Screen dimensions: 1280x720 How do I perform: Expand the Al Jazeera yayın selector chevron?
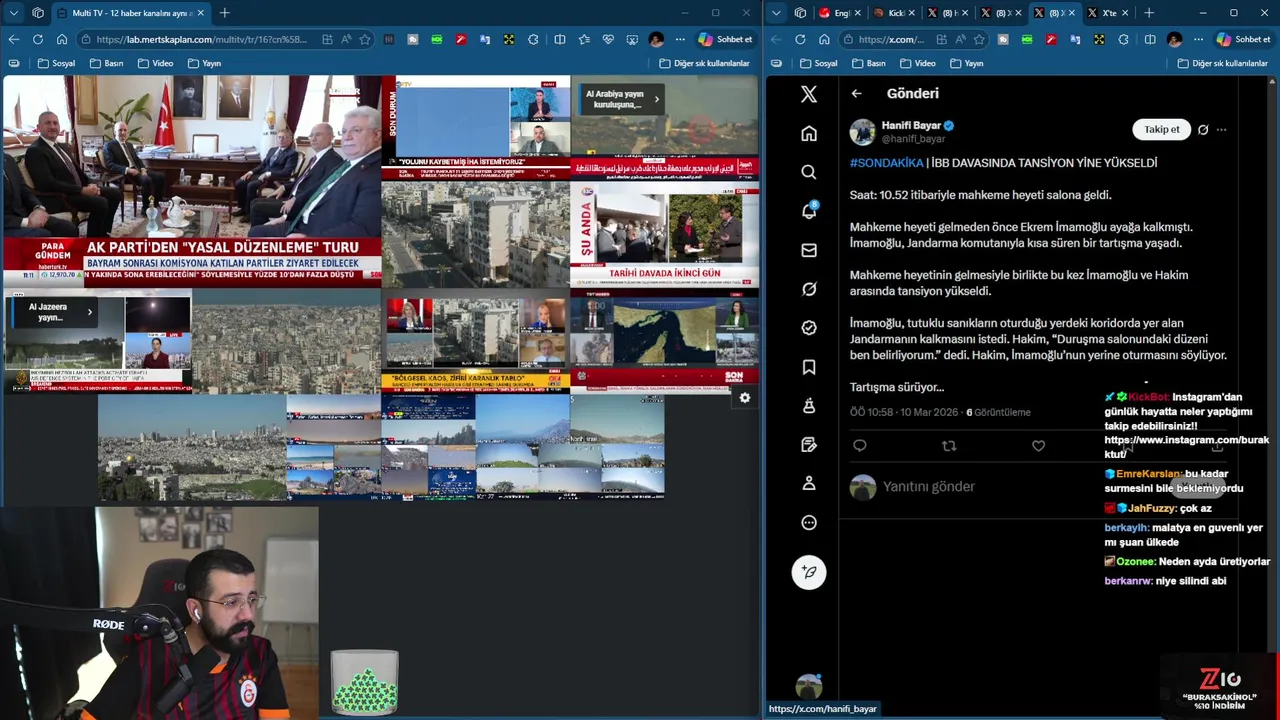click(x=89, y=312)
